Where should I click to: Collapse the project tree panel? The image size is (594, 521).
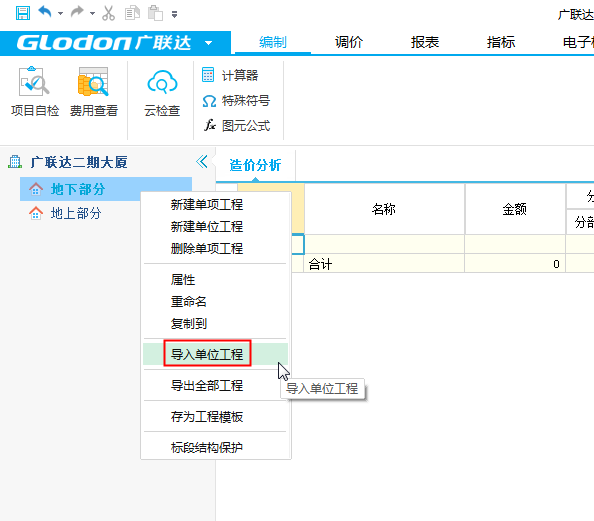pos(202,161)
